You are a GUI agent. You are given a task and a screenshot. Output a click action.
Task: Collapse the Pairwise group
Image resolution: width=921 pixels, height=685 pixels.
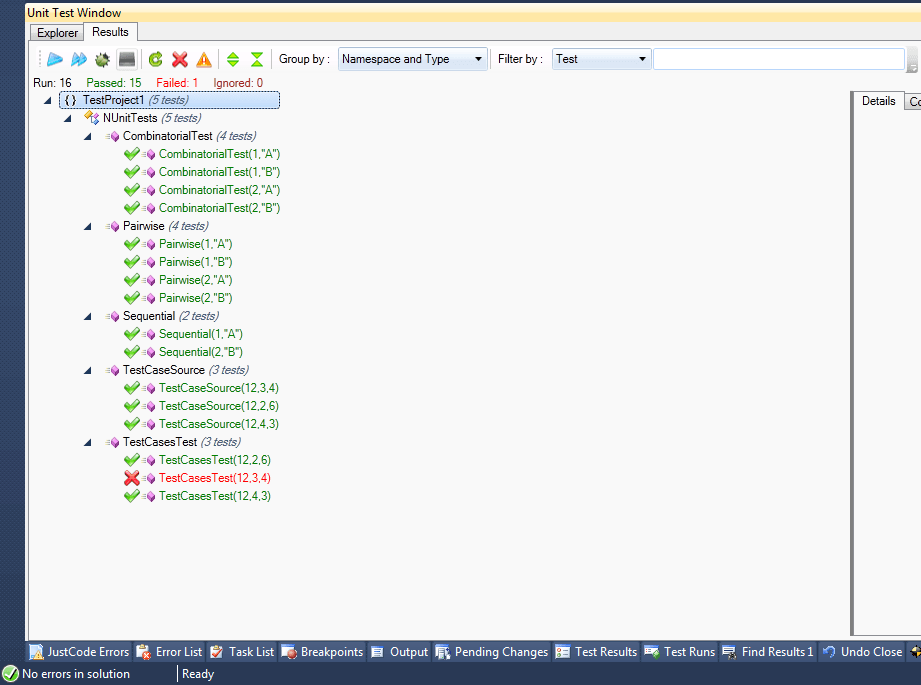click(88, 227)
